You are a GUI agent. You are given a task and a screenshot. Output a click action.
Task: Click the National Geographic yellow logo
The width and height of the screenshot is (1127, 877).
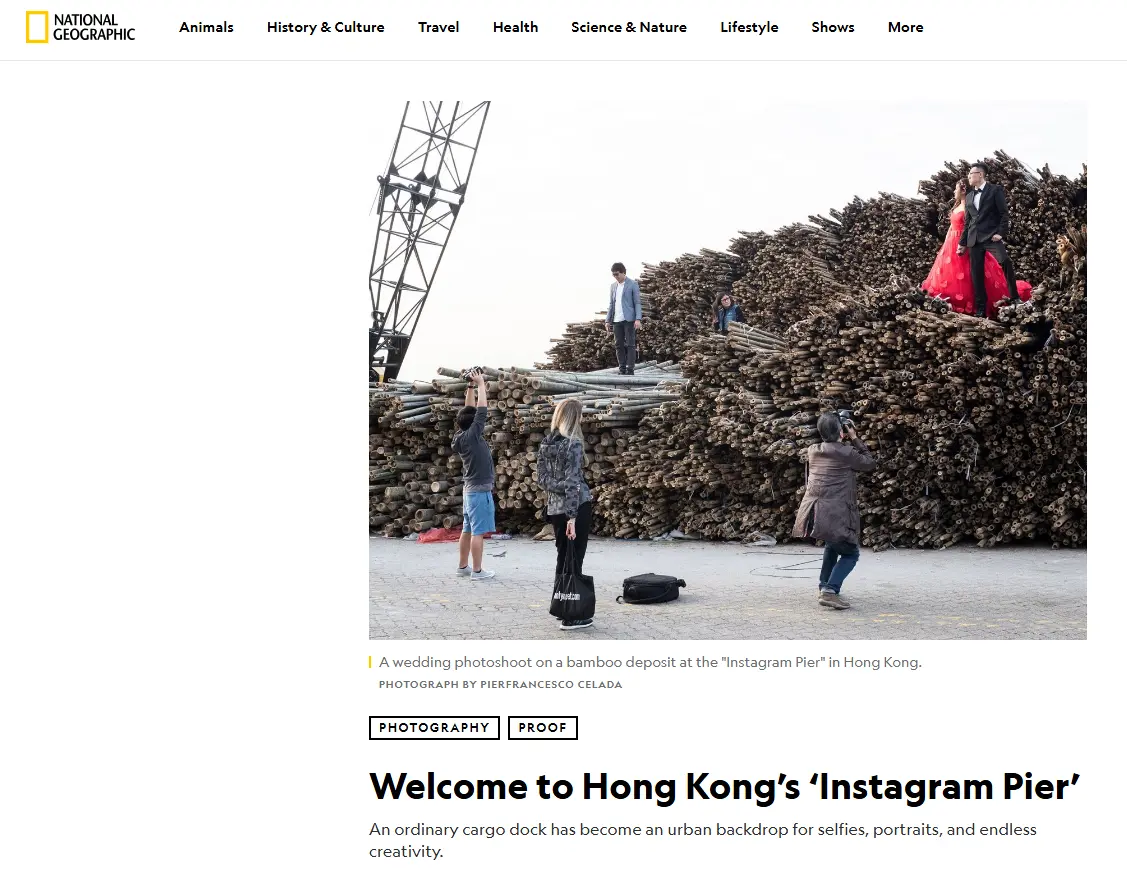tap(37, 27)
